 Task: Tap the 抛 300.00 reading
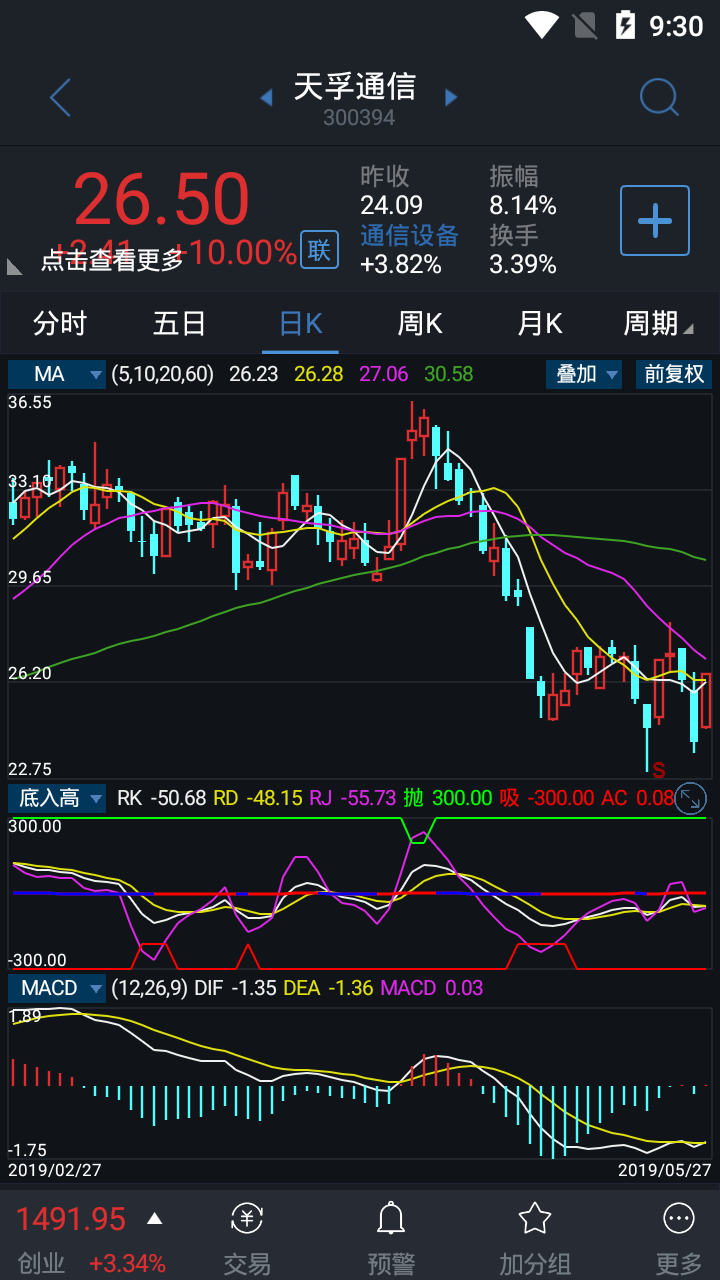point(448,798)
